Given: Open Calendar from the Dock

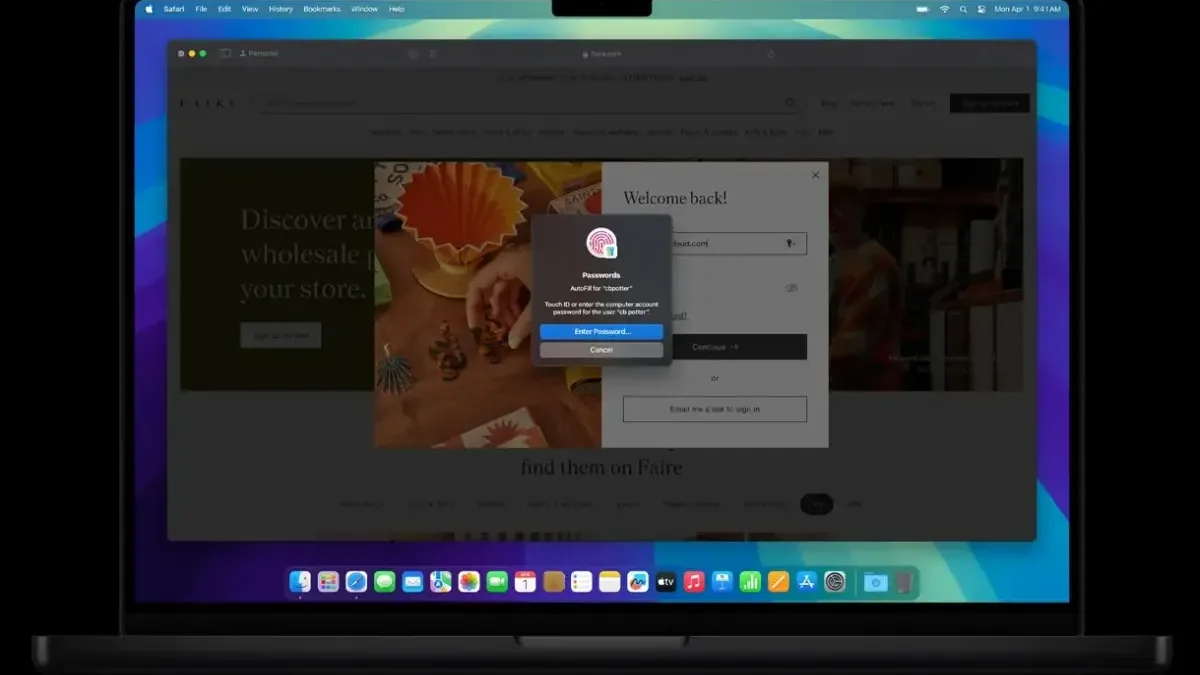Looking at the screenshot, I should pyautogui.click(x=525, y=581).
